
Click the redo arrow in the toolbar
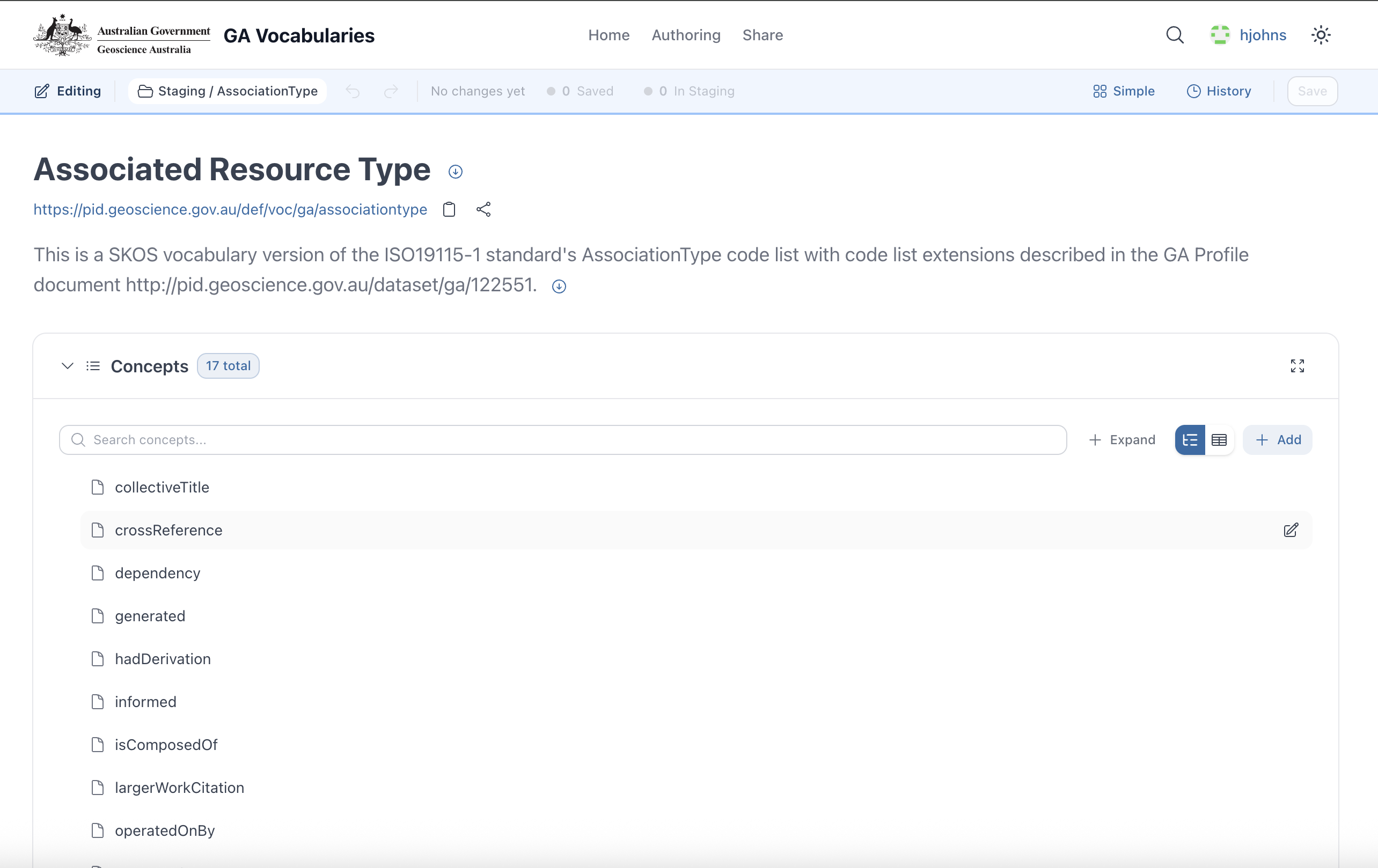[391, 91]
